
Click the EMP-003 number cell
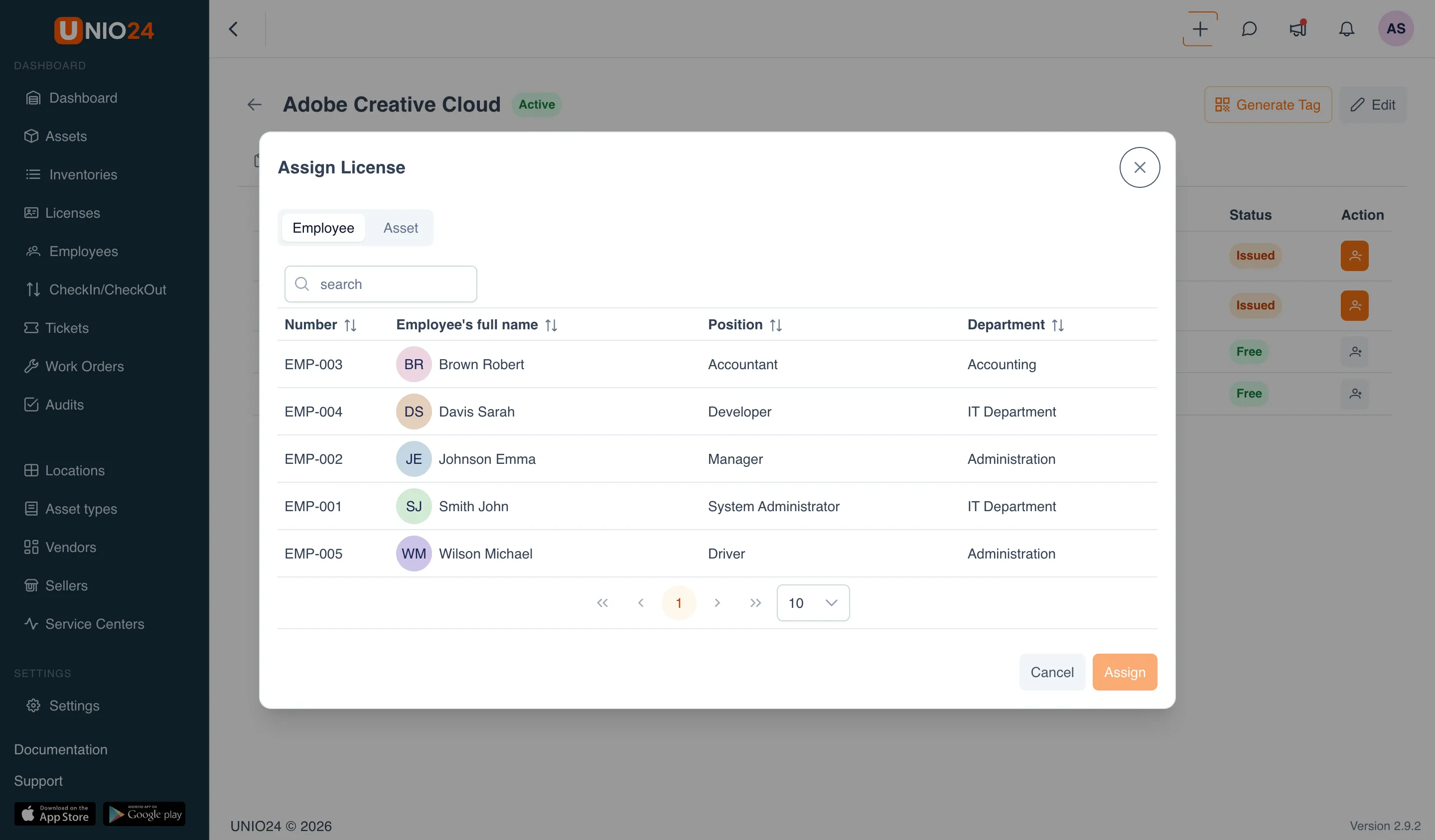click(x=313, y=365)
